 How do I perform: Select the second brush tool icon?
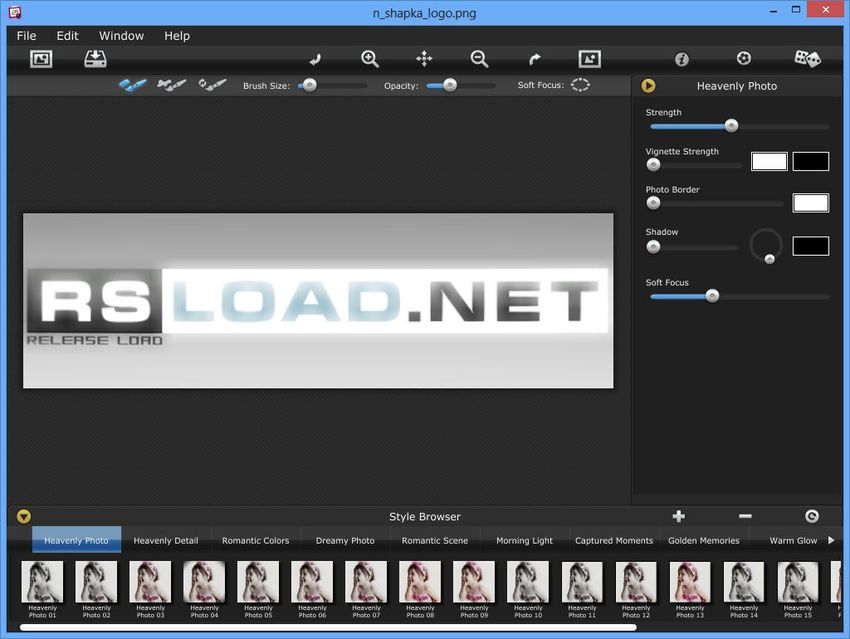pyautogui.click(x=171, y=85)
